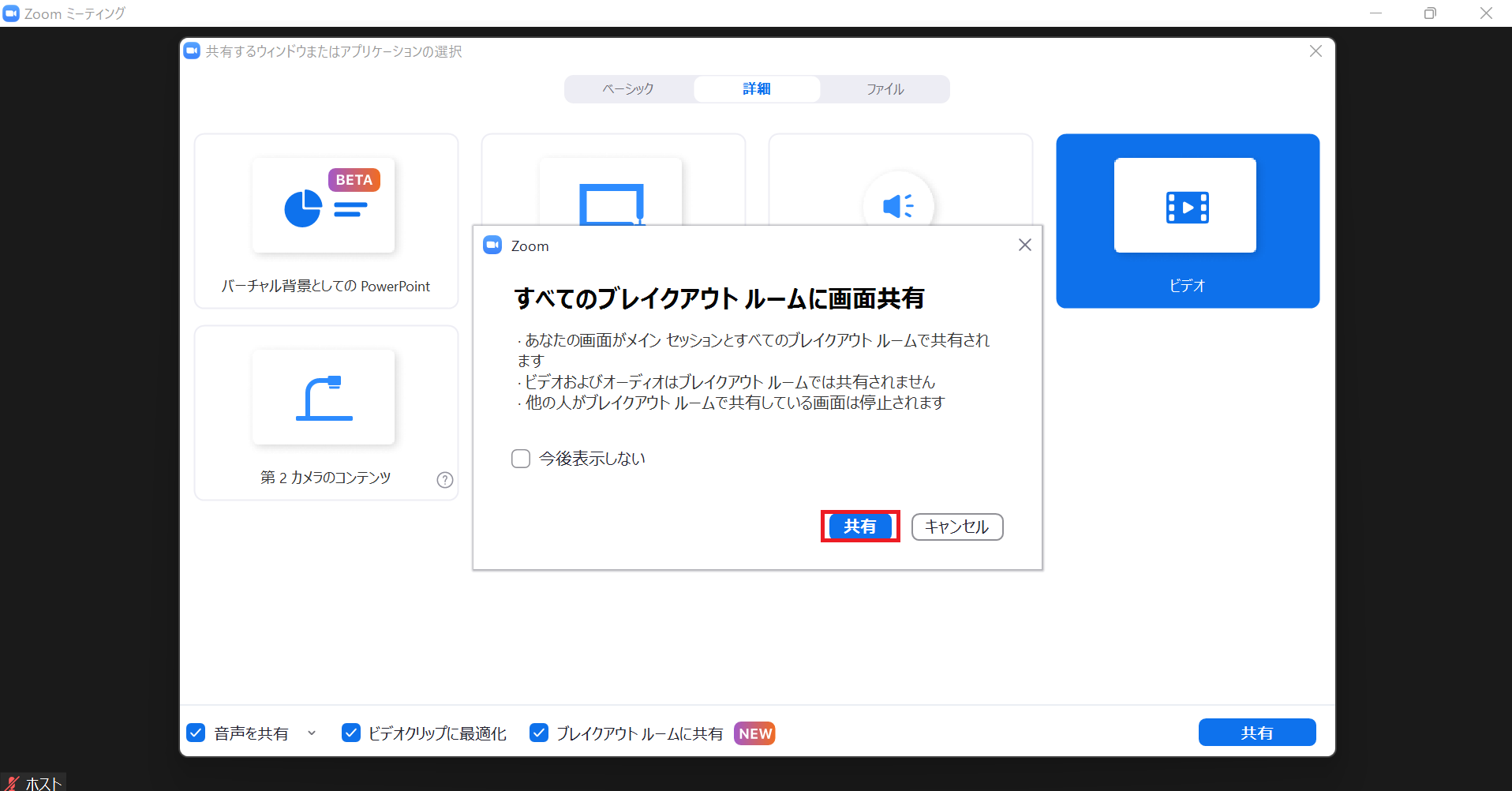Switch to the ベーシック tab
The image size is (1512, 791).
point(628,89)
